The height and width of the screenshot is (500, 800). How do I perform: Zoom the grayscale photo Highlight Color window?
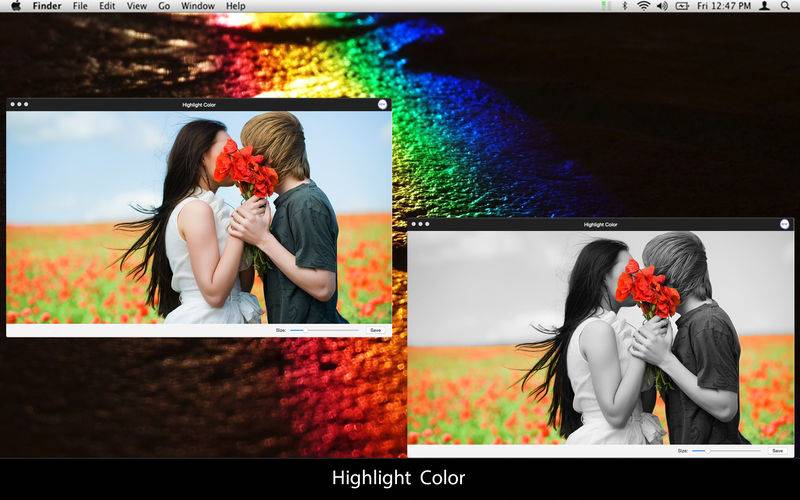pyautogui.click(x=427, y=224)
